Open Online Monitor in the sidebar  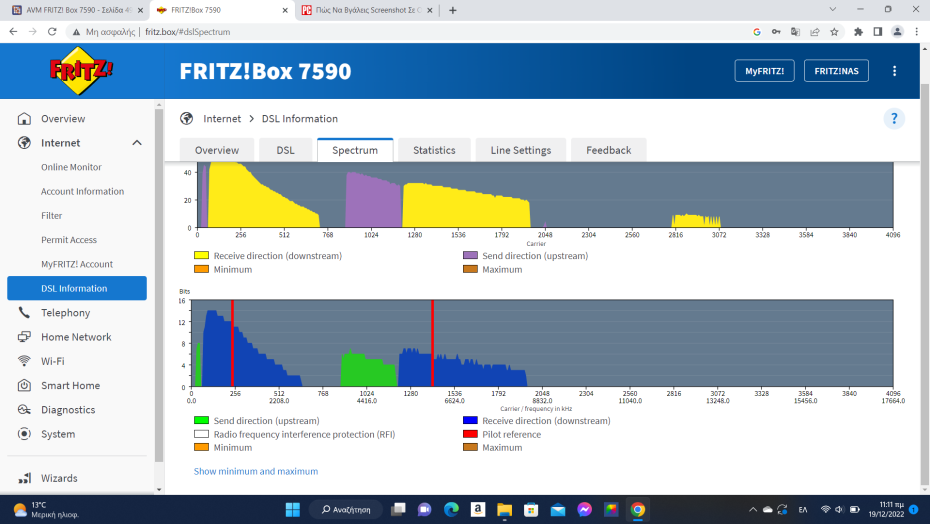pos(71,167)
